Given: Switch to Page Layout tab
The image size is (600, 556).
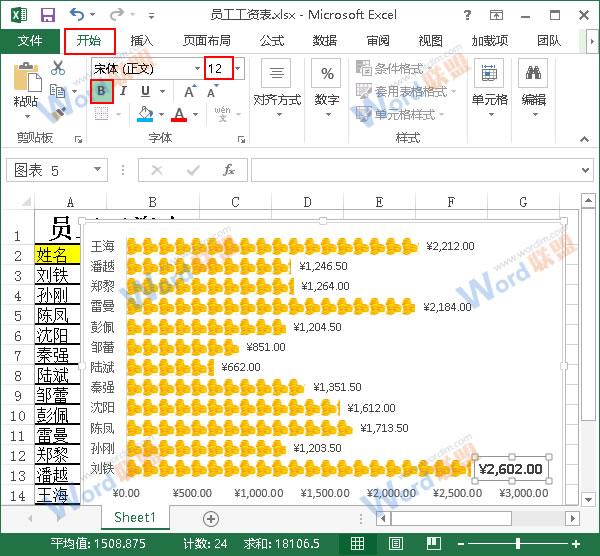Looking at the screenshot, I should point(207,41).
